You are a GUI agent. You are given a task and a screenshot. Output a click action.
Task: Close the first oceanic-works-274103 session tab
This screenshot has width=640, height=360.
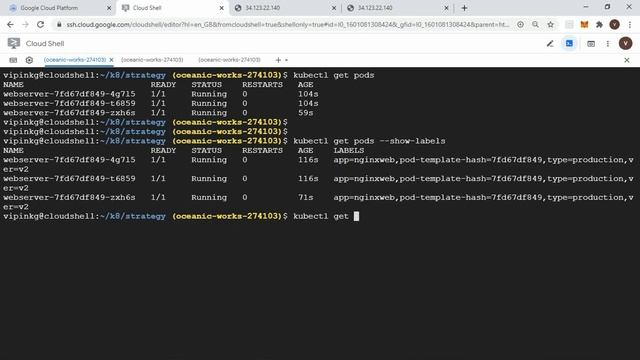(111, 60)
